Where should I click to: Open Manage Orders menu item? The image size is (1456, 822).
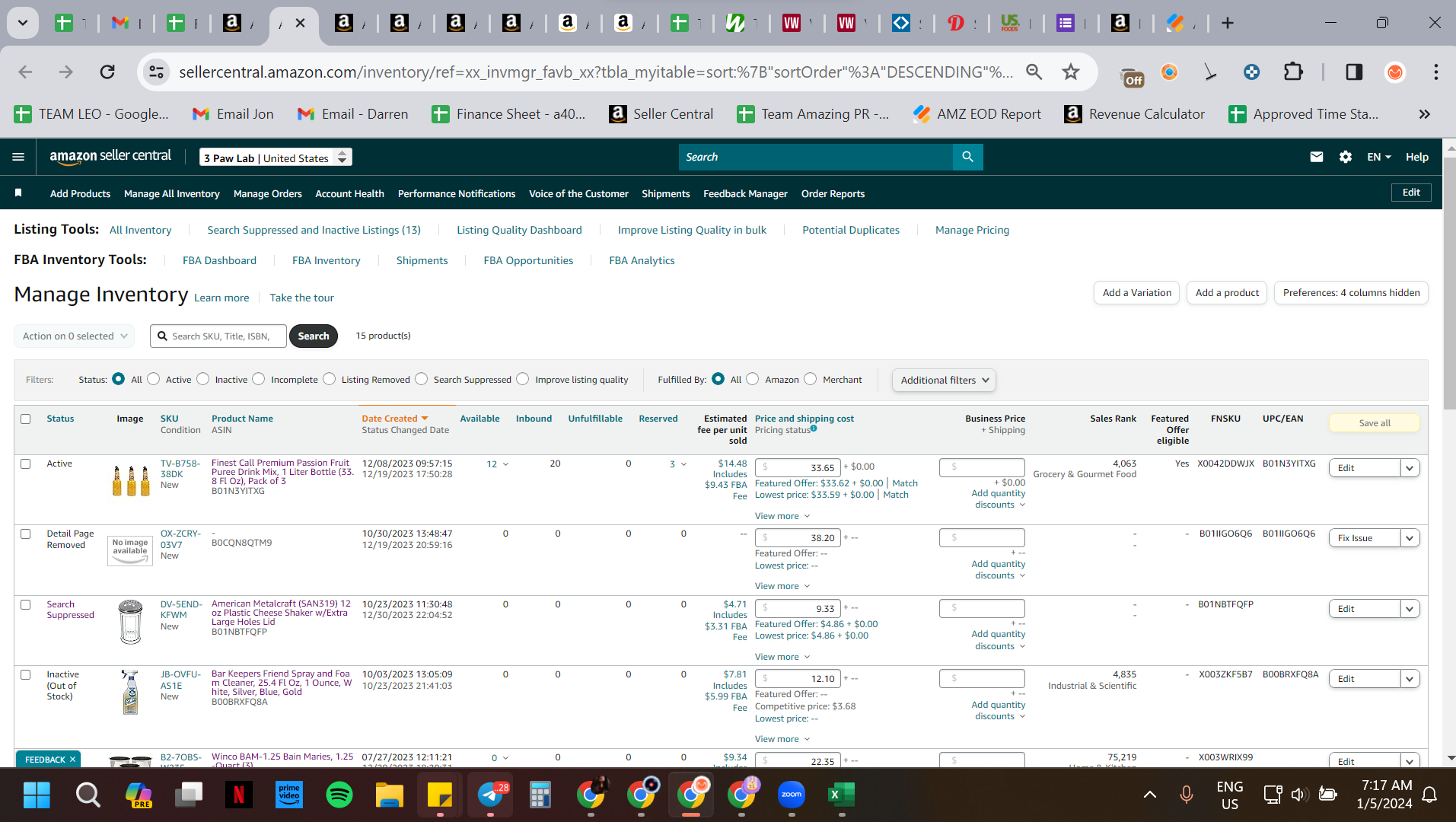click(x=268, y=193)
